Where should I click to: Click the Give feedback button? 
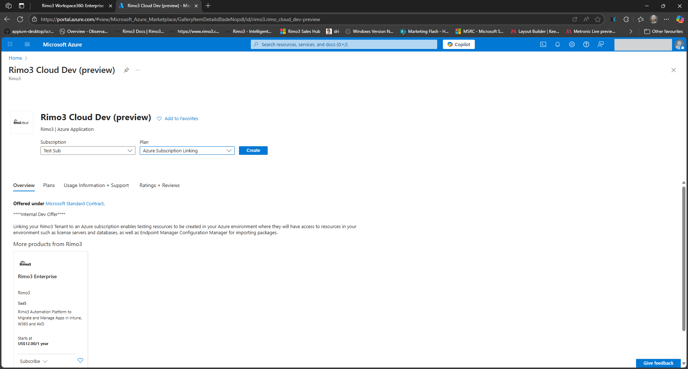[658, 363]
